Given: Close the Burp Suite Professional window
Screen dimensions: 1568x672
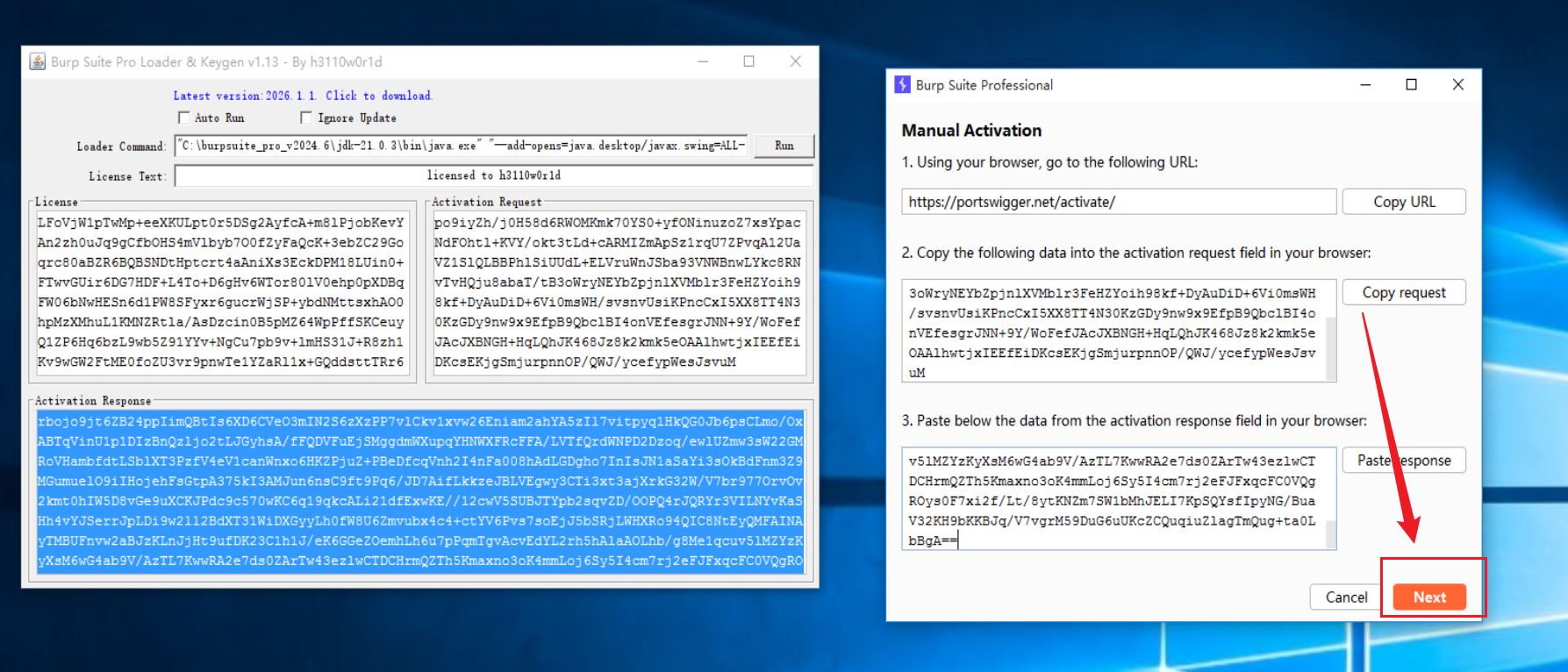Looking at the screenshot, I should [1457, 85].
